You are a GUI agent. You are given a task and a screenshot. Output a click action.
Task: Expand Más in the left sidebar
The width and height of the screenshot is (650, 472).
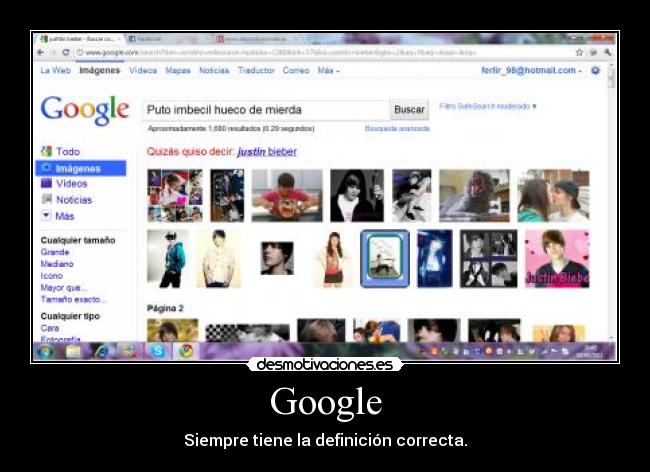click(x=58, y=216)
